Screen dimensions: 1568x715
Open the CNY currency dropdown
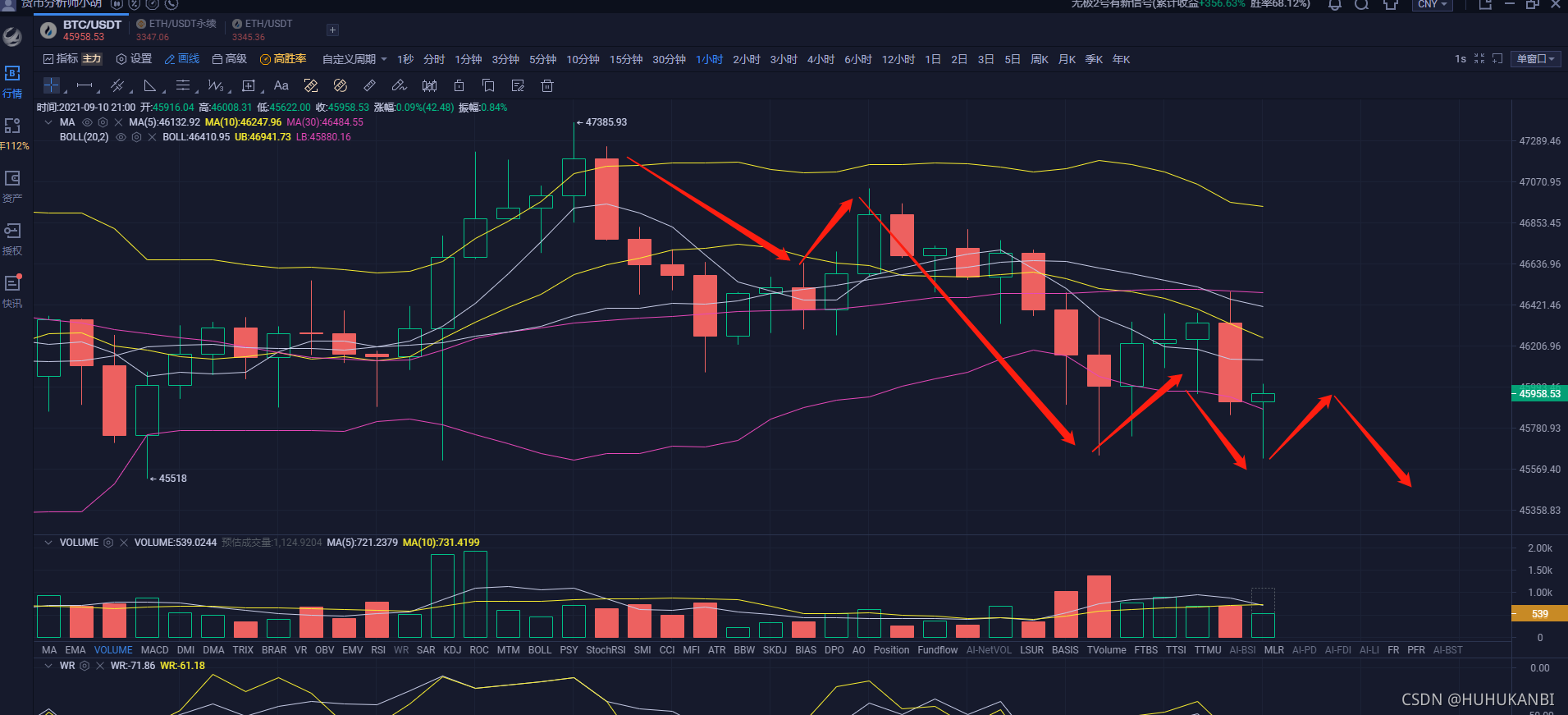pos(1433,4)
